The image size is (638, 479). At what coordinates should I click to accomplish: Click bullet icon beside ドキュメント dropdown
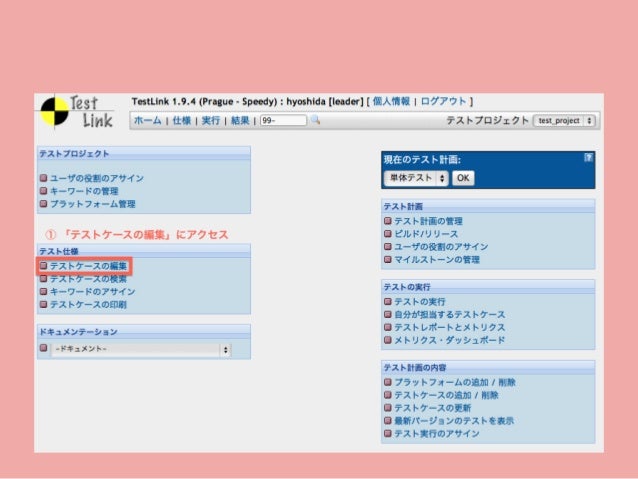(x=44, y=348)
